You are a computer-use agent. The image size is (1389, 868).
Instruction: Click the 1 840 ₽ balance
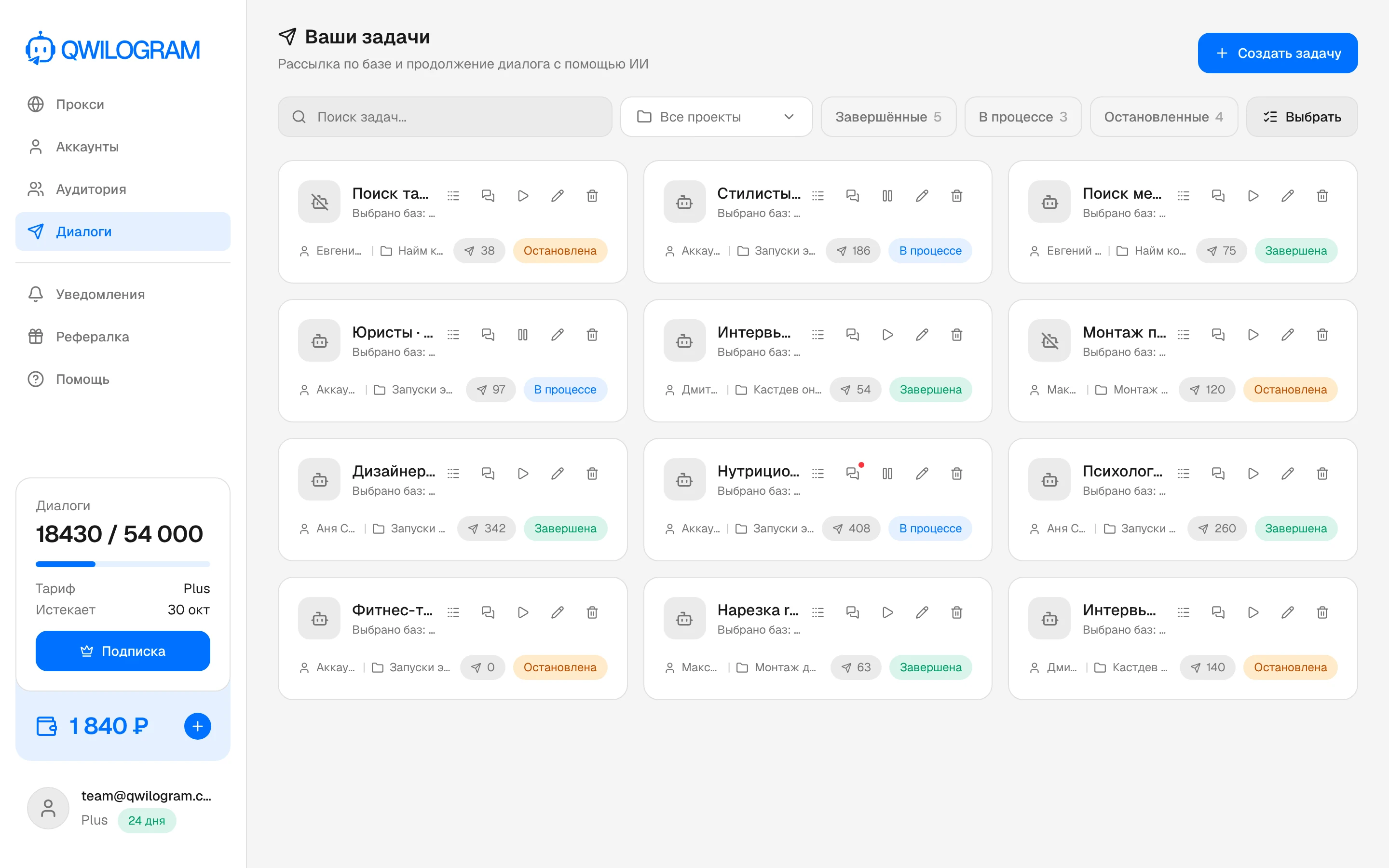pyautogui.click(x=109, y=726)
